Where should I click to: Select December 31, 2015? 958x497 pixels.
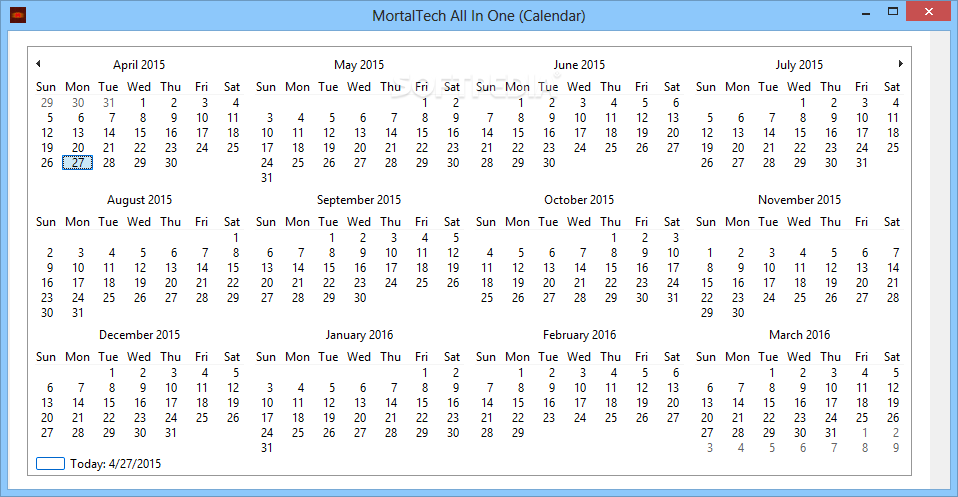170,433
